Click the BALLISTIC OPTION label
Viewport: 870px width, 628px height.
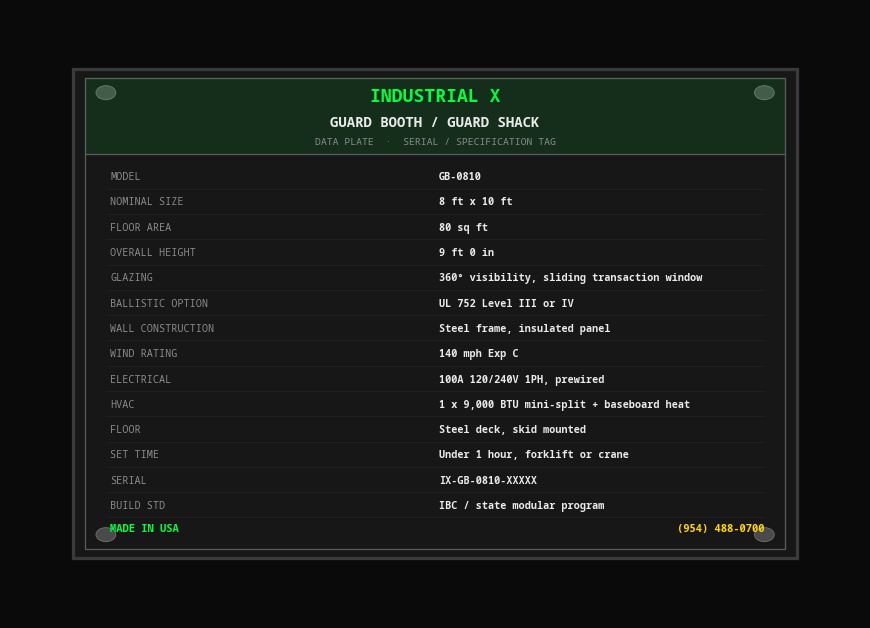159,303
